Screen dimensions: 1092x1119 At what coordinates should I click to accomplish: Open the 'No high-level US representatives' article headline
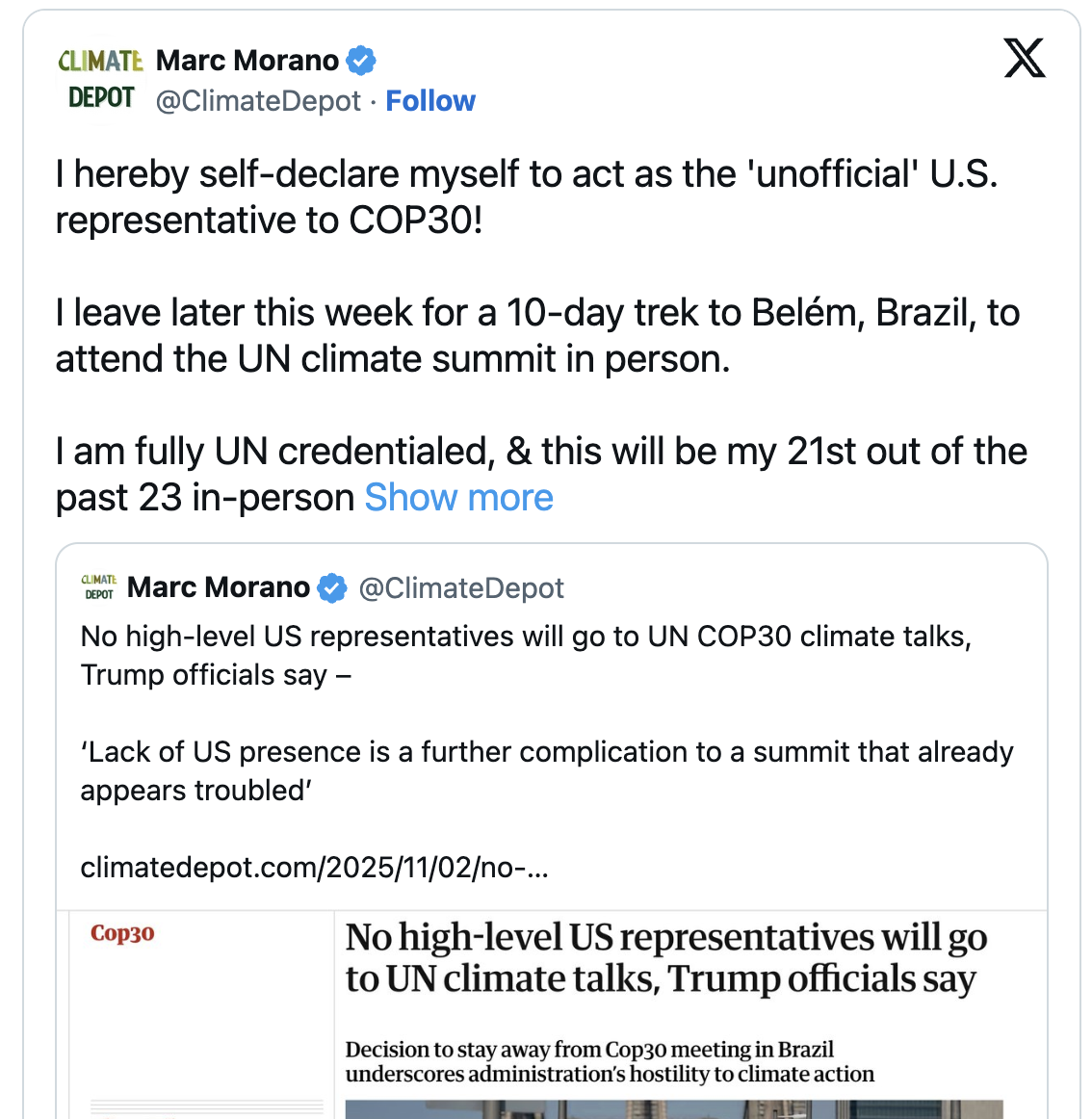coord(665,957)
